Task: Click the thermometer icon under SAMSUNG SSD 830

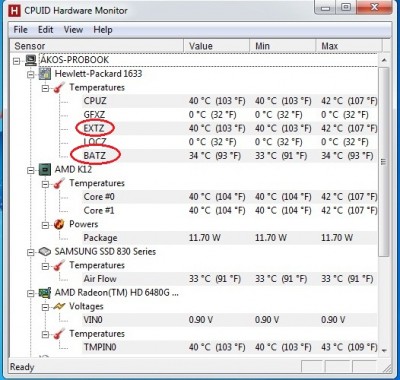Action: pos(59,266)
